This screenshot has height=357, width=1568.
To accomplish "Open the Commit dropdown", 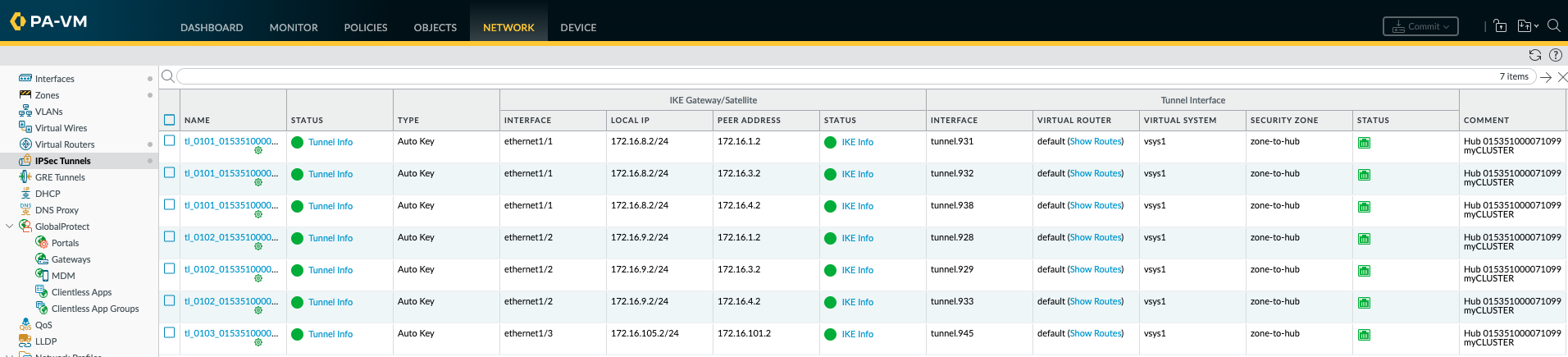I will pyautogui.click(x=1420, y=26).
